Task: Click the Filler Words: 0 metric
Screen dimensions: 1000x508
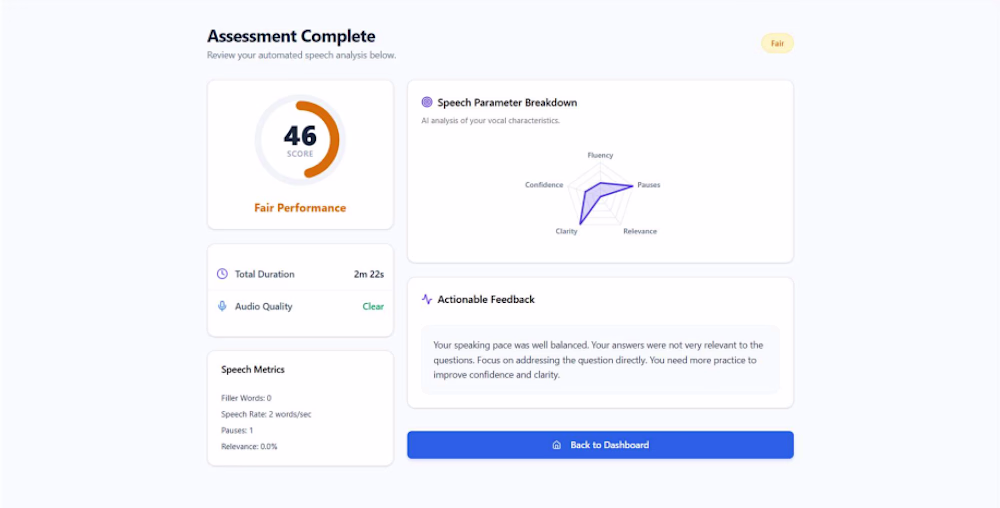Action: tap(246, 398)
